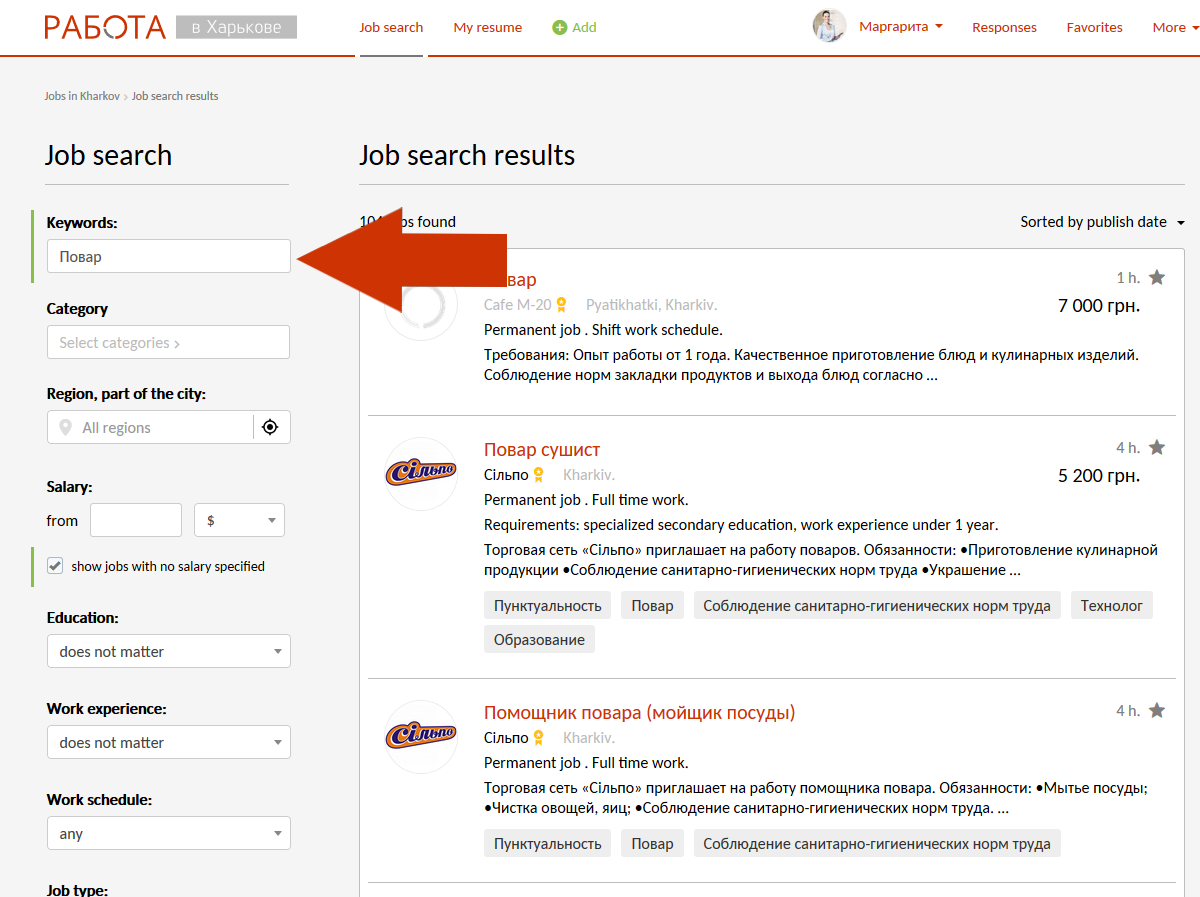Favorite the Помощник повара job with star
This screenshot has height=897, width=1200.
pyautogui.click(x=1157, y=710)
